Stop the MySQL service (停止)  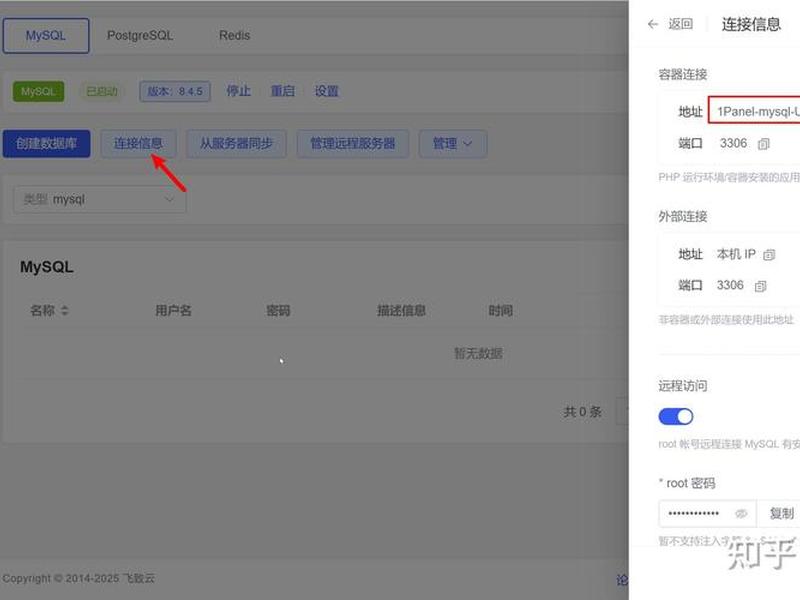238,91
